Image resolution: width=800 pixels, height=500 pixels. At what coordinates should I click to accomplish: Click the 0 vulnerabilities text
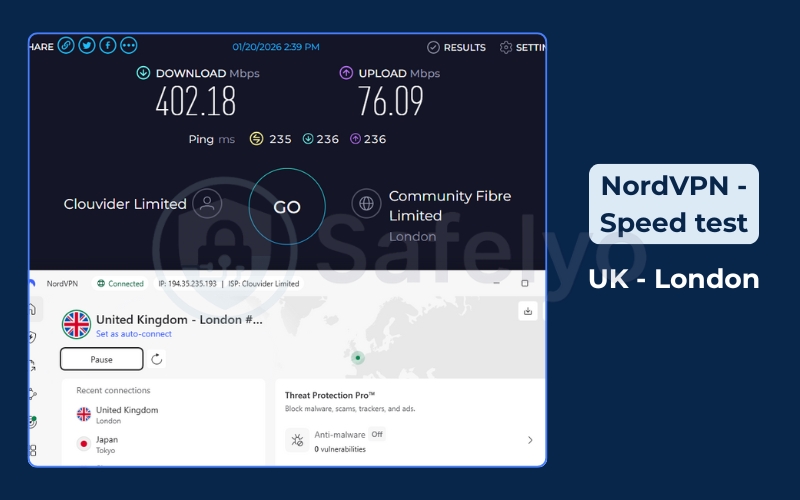pos(340,449)
